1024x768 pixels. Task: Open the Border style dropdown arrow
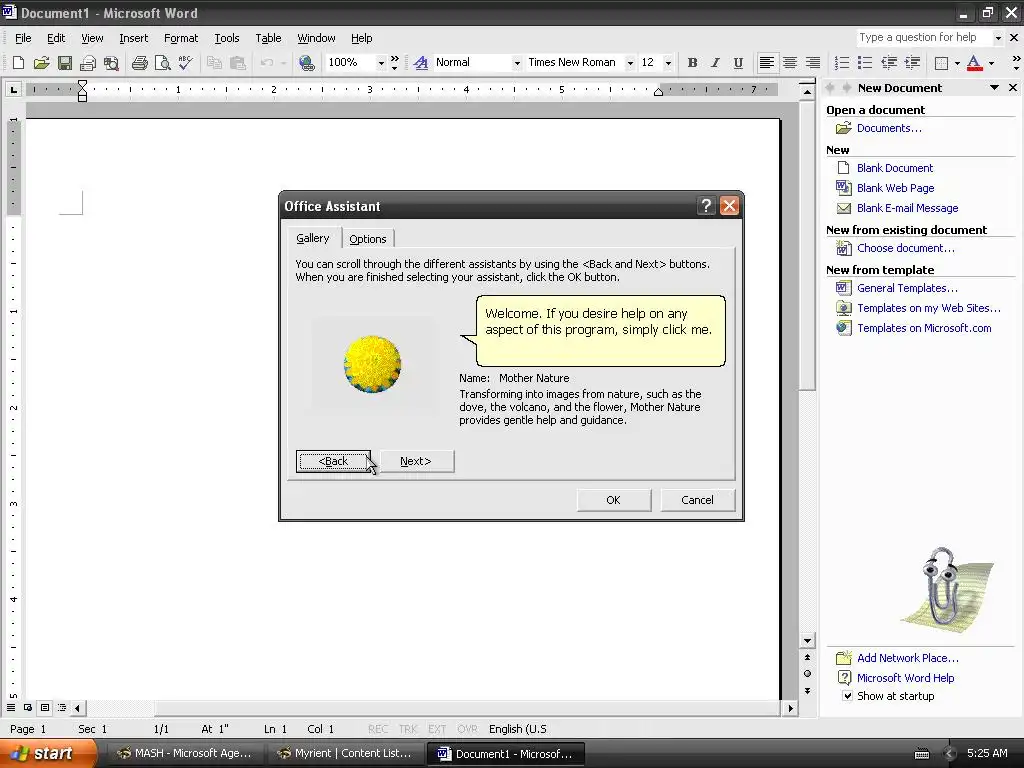point(957,63)
